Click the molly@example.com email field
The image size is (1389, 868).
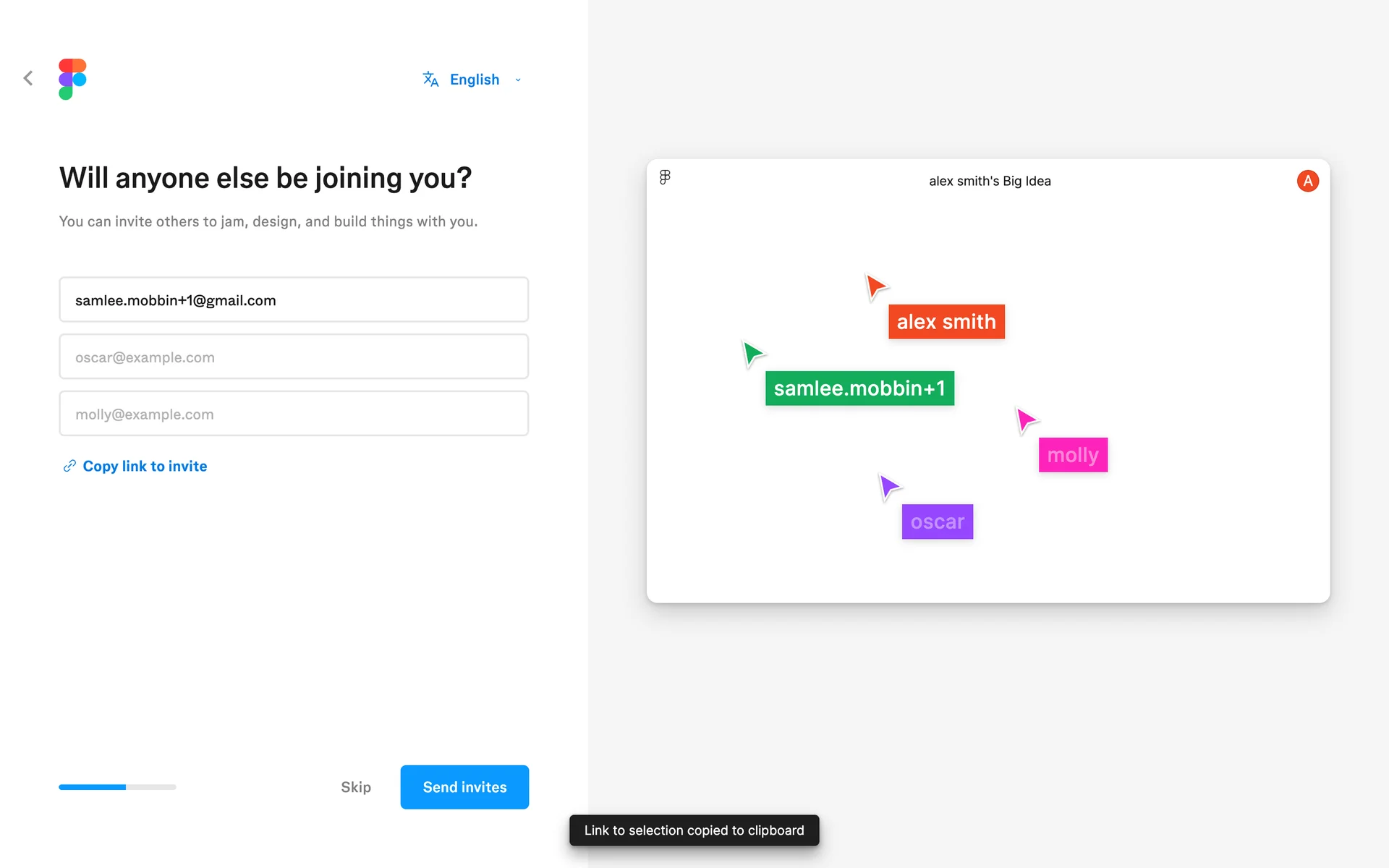(294, 414)
